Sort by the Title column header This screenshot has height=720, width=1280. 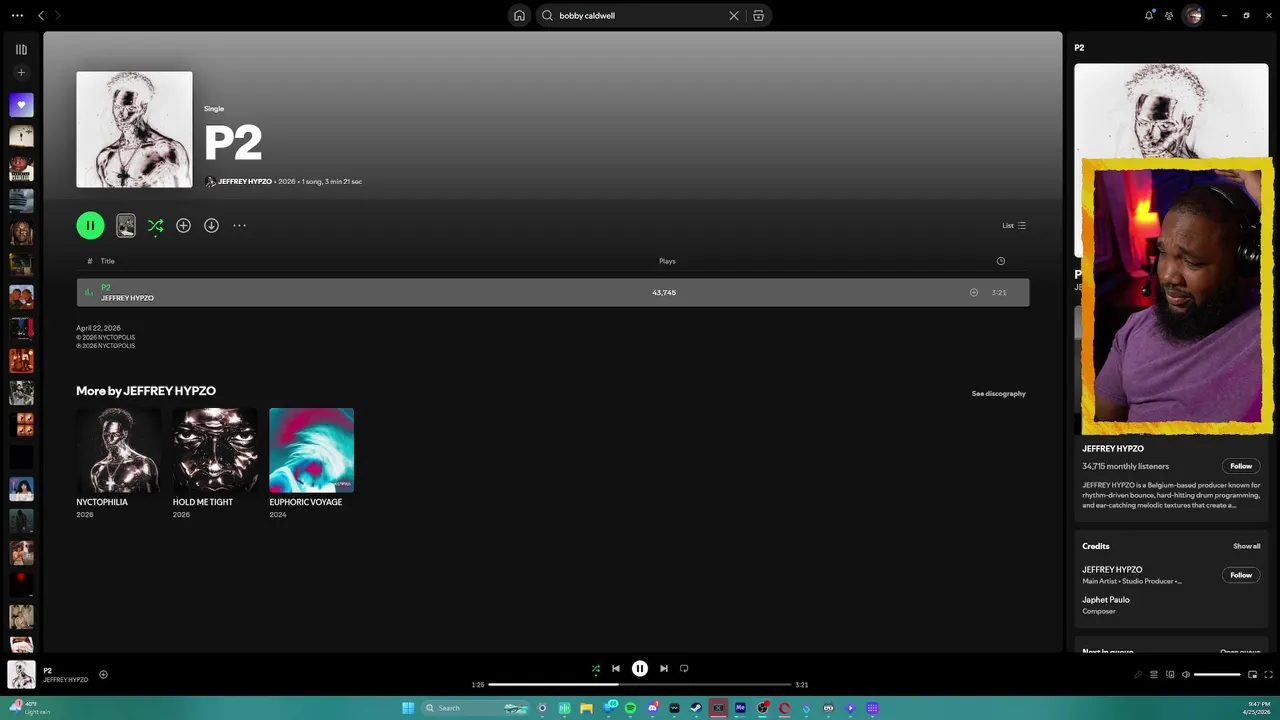(x=108, y=261)
